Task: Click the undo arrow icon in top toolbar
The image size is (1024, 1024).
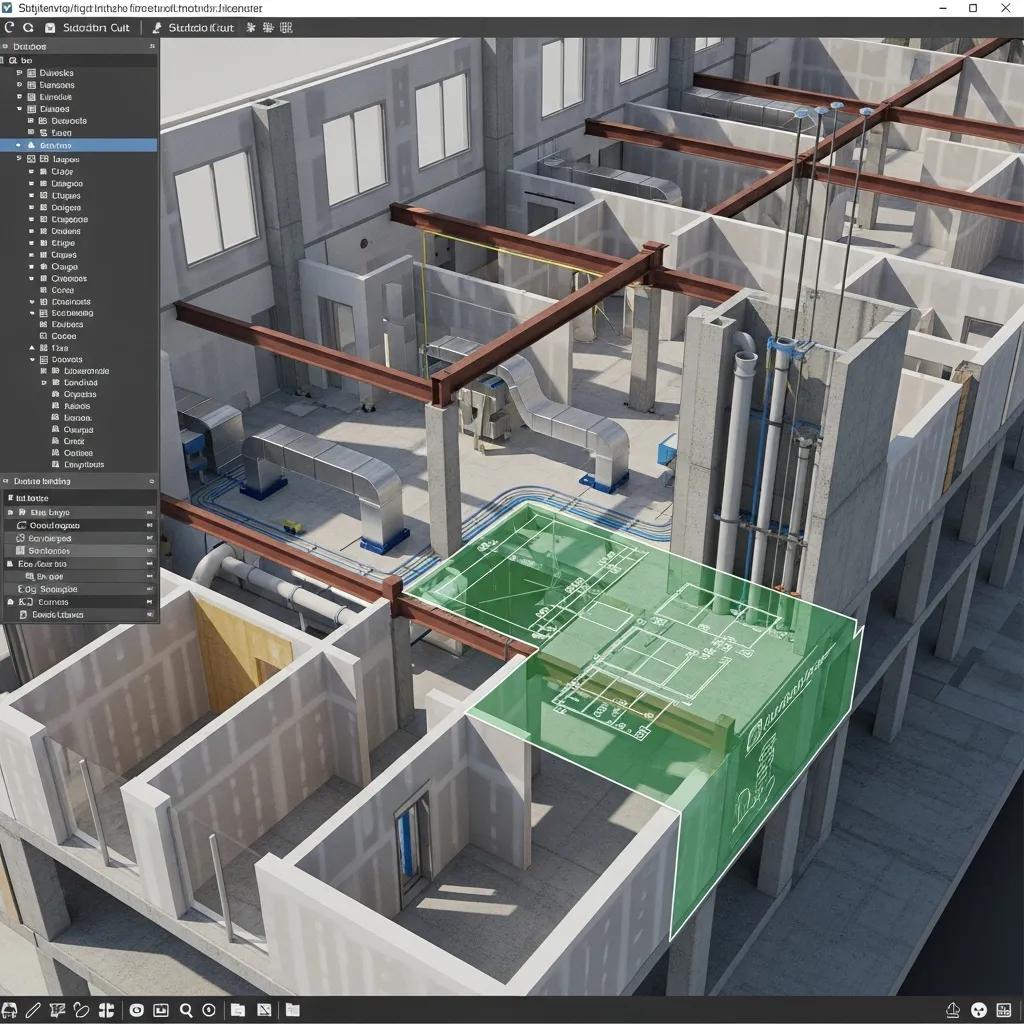Action: [x=9, y=27]
